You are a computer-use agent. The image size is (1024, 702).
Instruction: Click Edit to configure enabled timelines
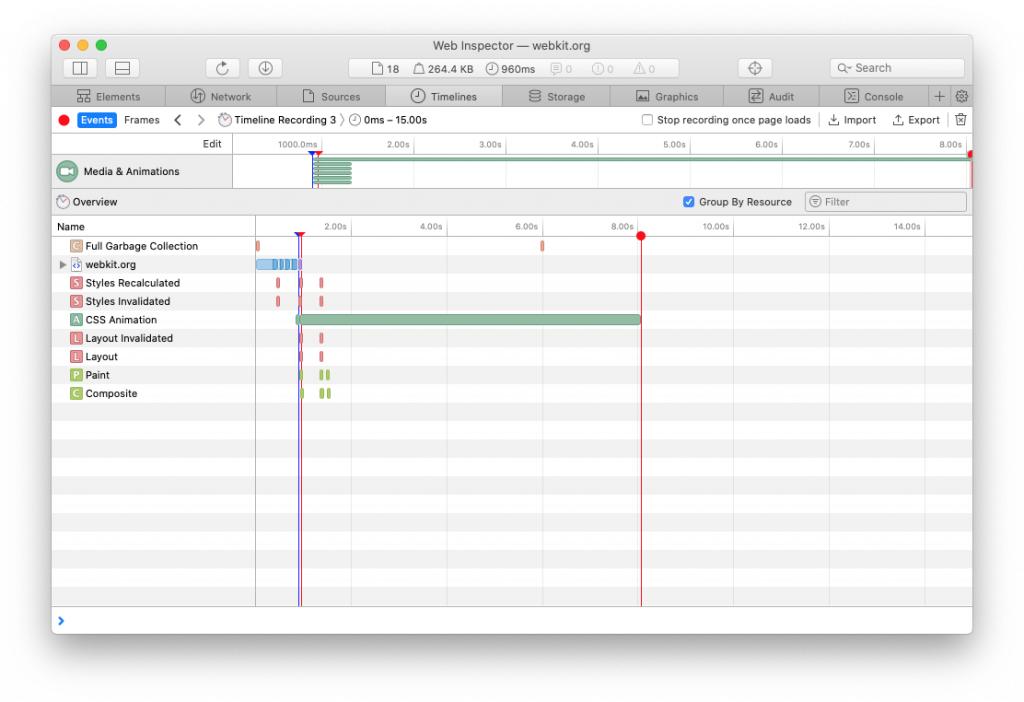211,143
